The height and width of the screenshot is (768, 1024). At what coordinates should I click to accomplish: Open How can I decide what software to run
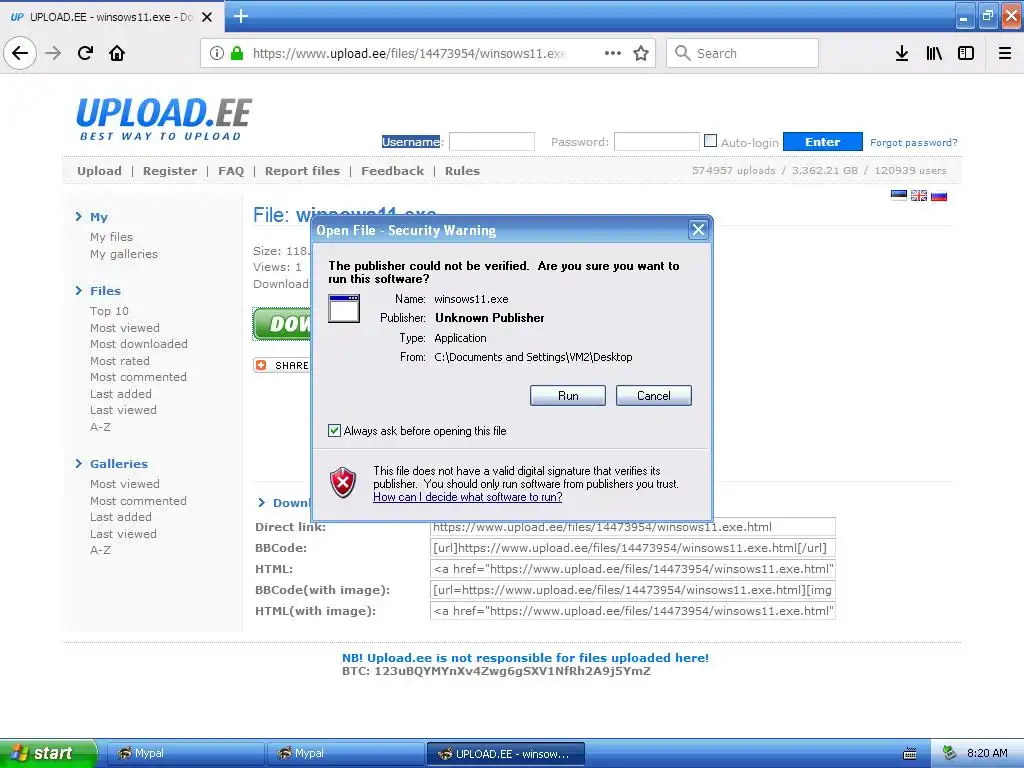click(468, 497)
